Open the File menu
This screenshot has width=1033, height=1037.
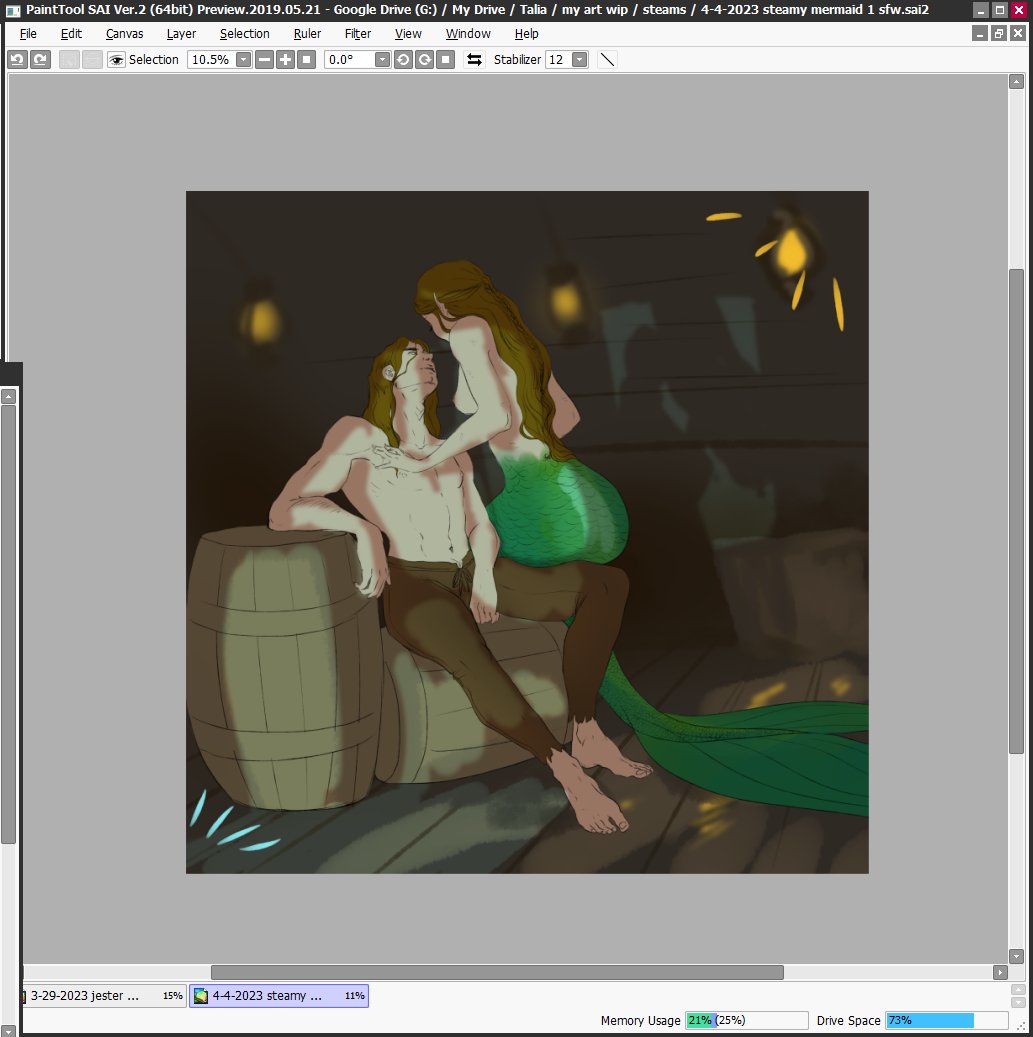tap(28, 33)
